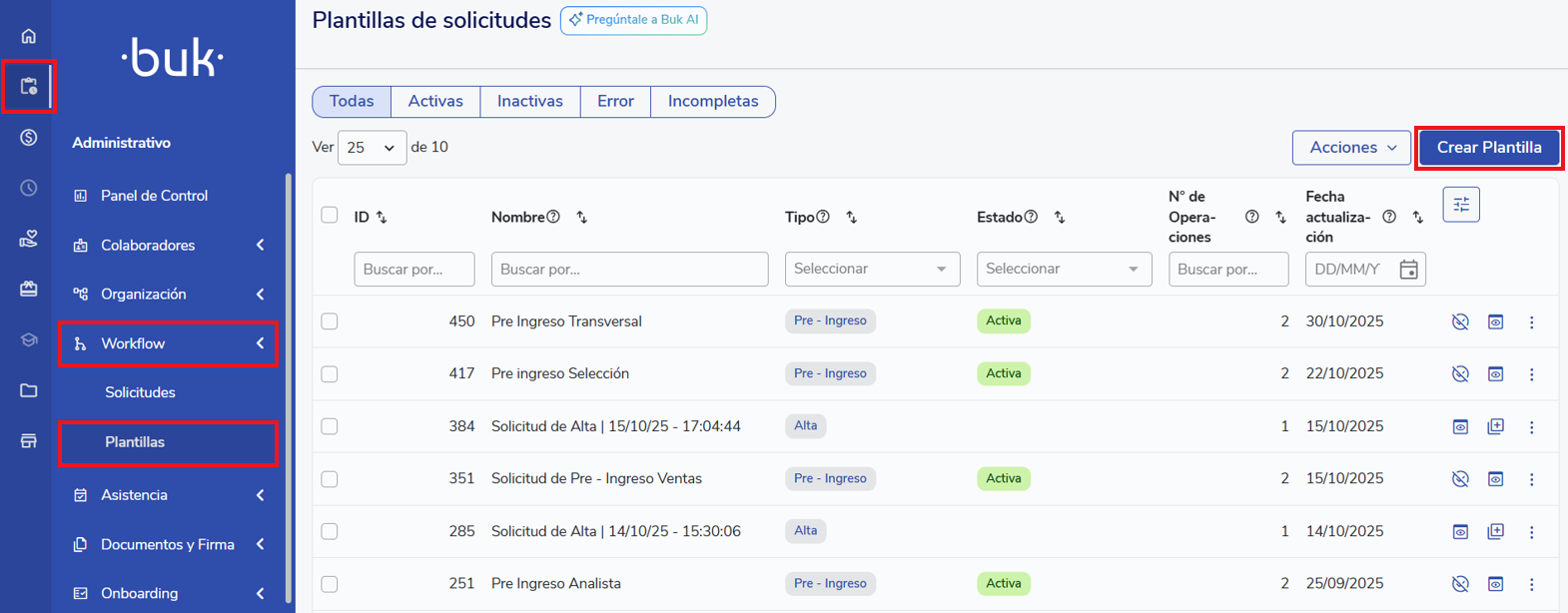Click duplicate icon for template 384

tap(1495, 426)
